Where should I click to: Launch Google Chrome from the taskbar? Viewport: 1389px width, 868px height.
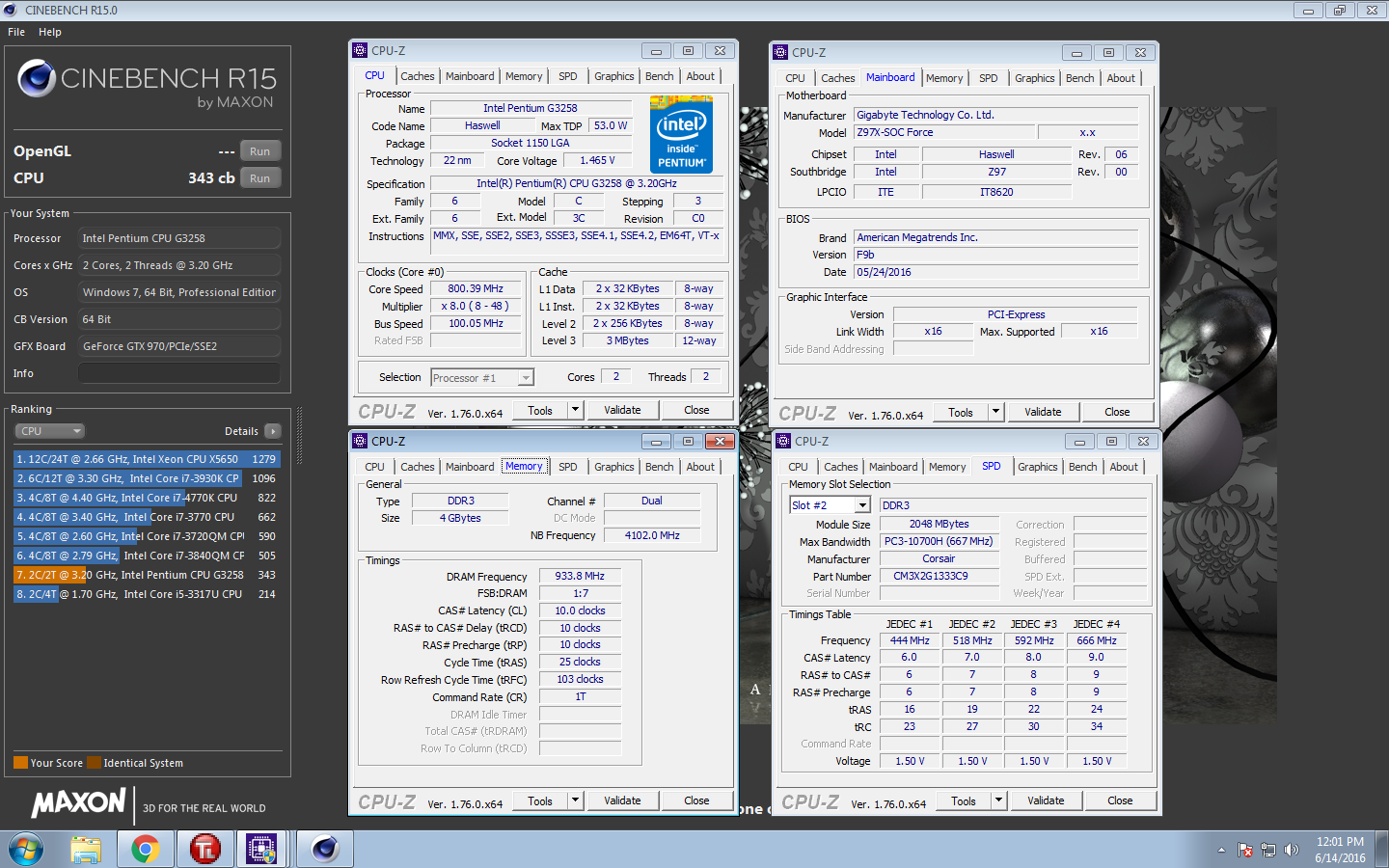pos(146,850)
